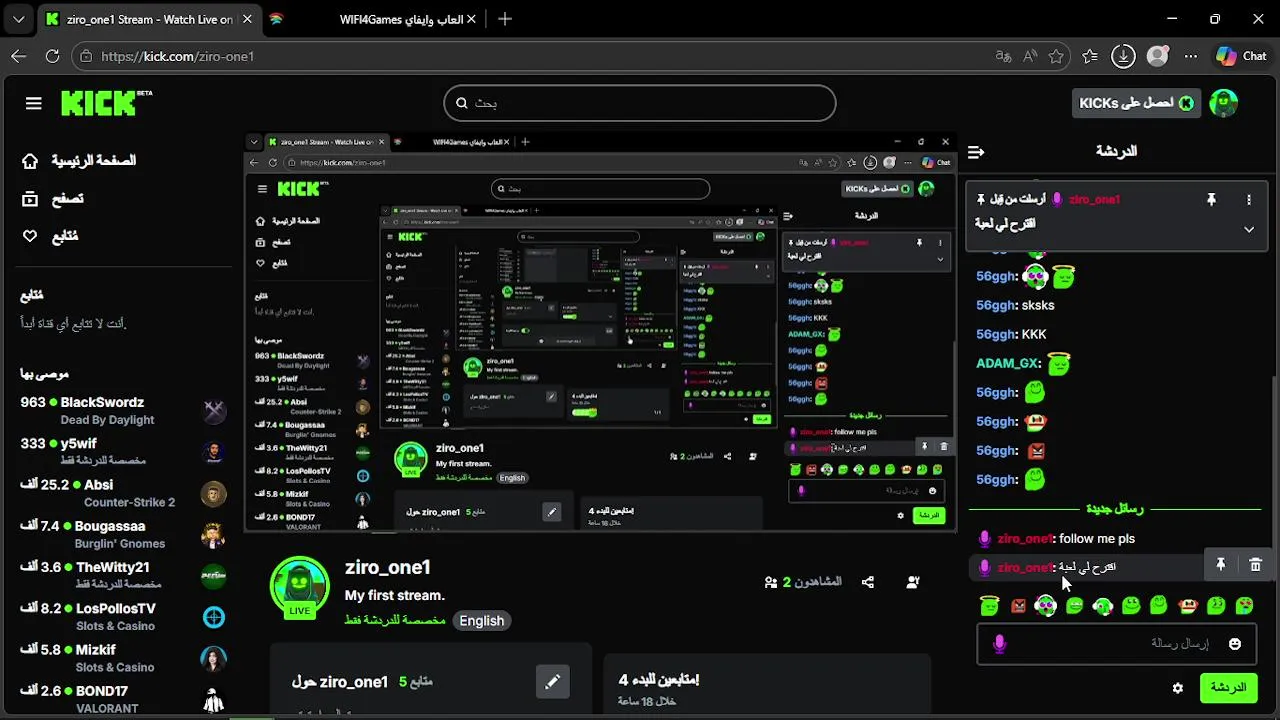The image size is (1280, 720).
Task: Open the user avatar menu top right
Action: (1224, 103)
